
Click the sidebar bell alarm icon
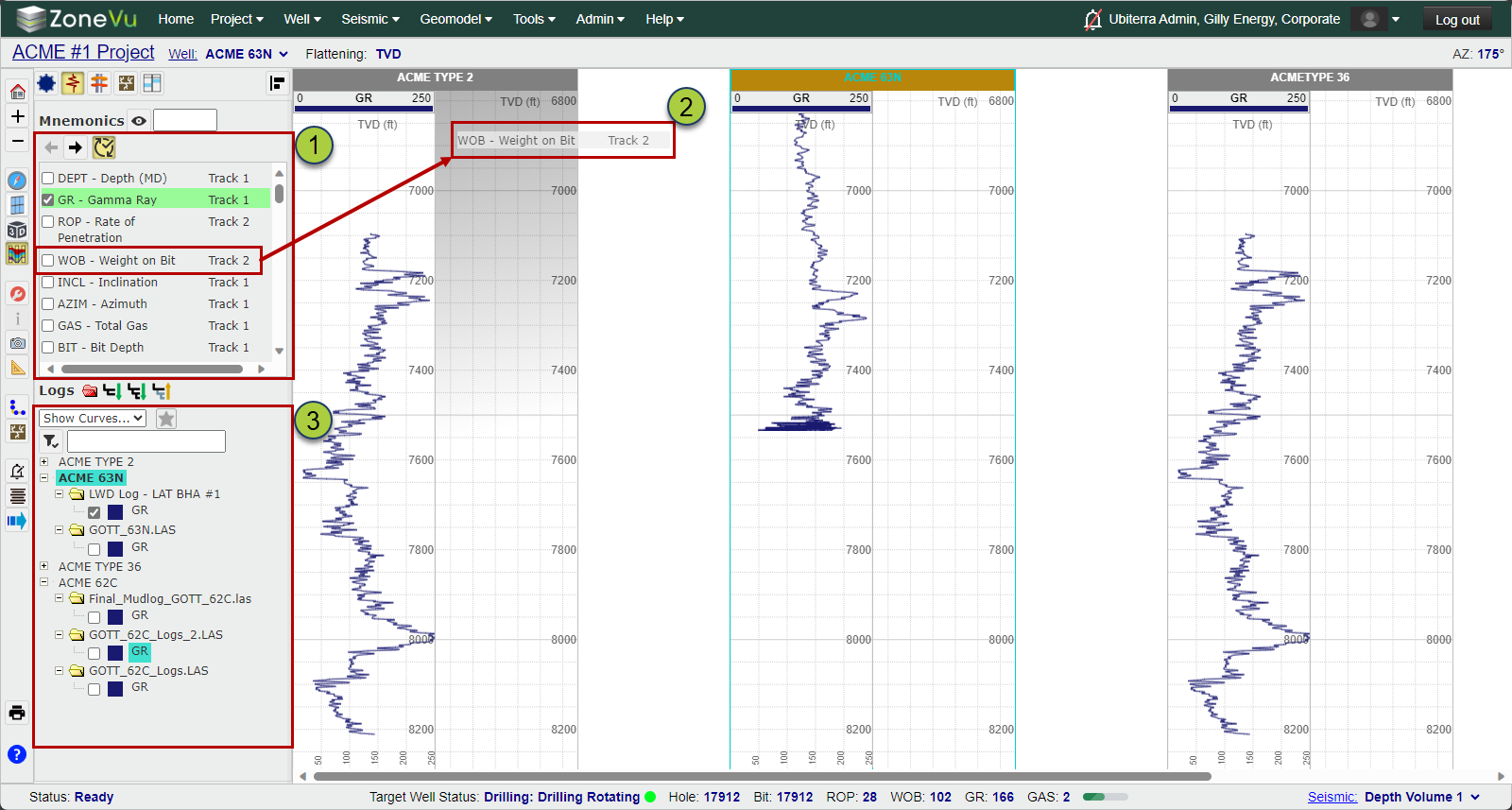pos(17,471)
